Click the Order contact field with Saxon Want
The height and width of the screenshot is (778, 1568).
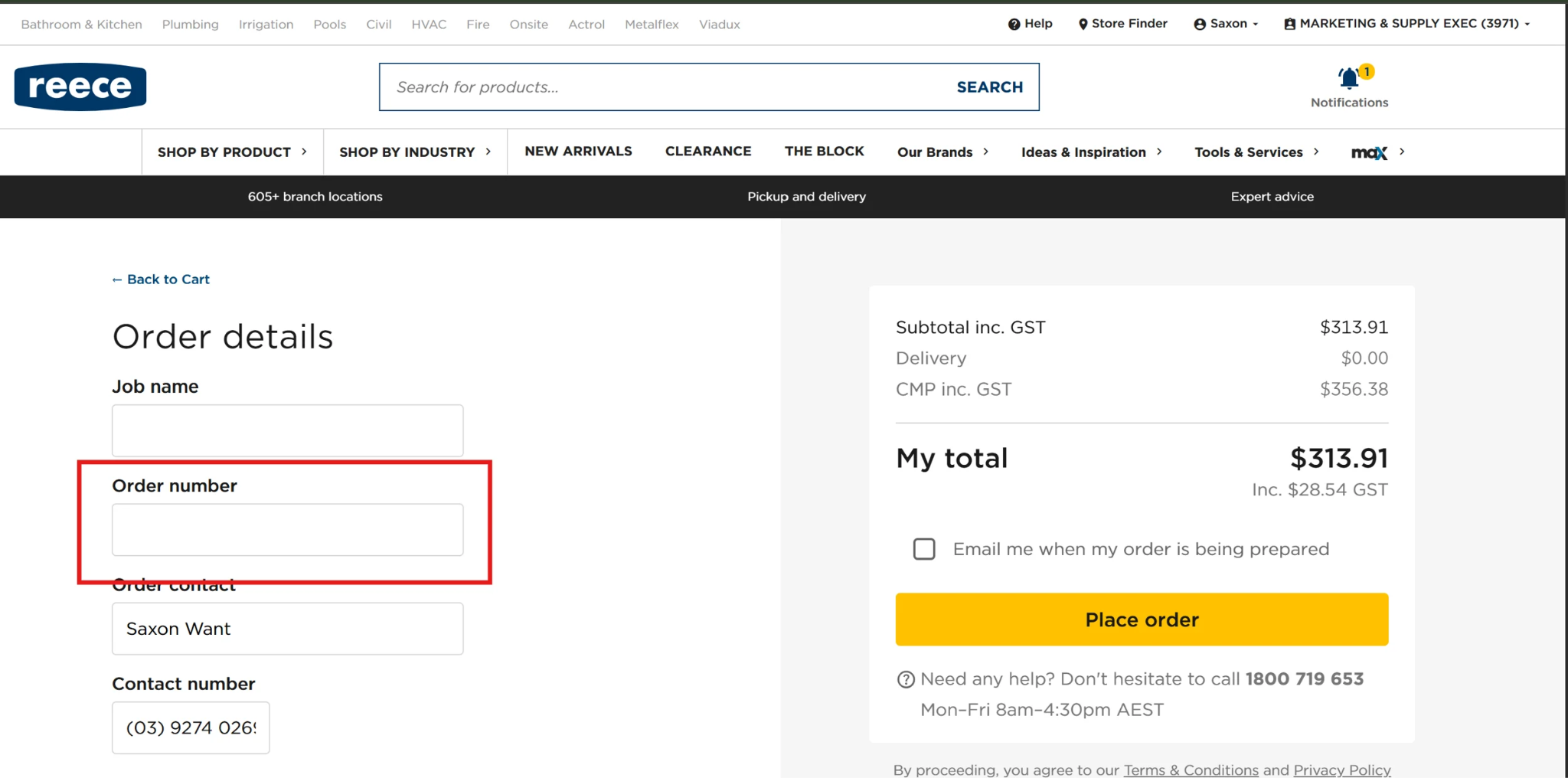point(287,629)
